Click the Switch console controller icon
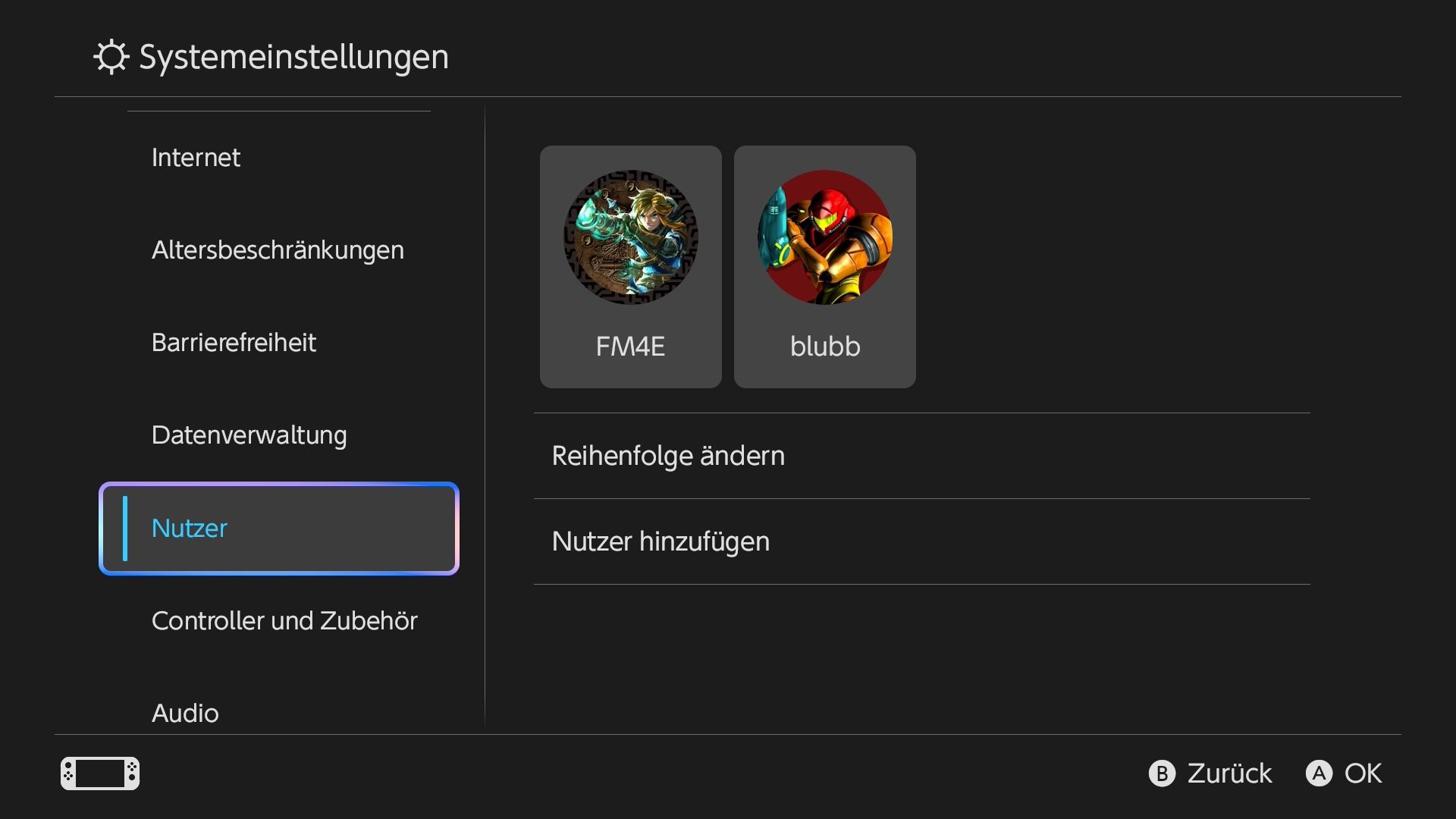The width and height of the screenshot is (1456, 819). [x=100, y=773]
